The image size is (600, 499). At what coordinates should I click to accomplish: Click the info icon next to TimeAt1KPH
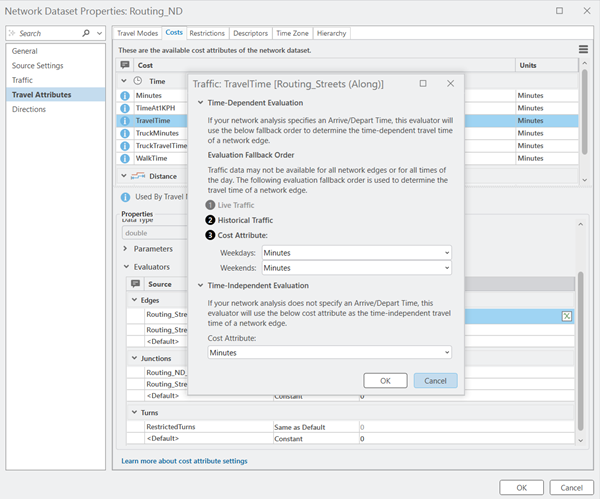pos(126,108)
